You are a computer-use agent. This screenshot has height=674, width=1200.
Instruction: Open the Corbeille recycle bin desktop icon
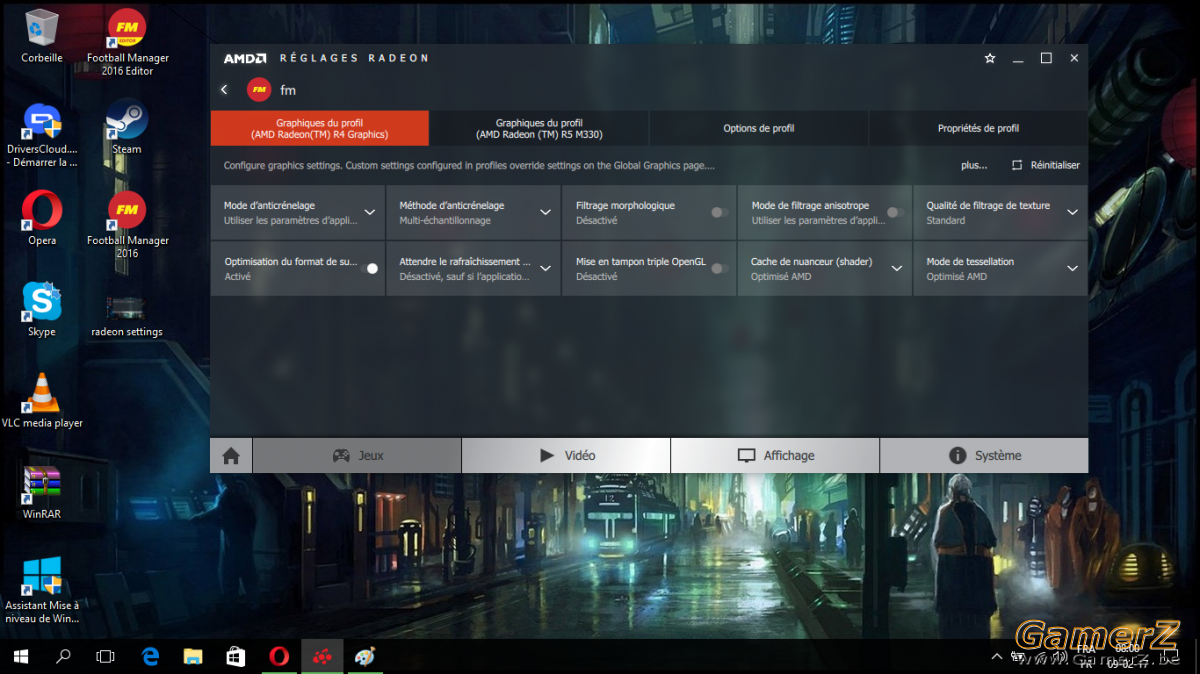42,36
